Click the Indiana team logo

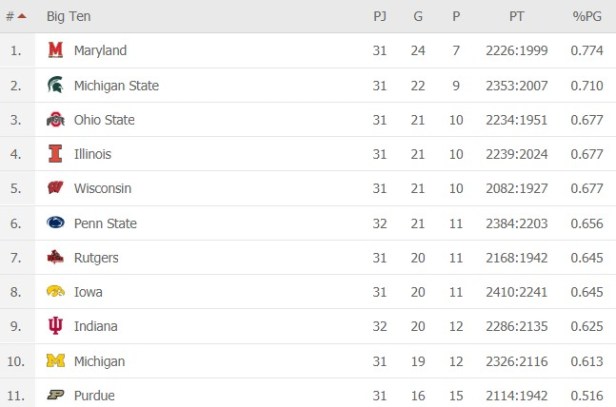click(55, 326)
